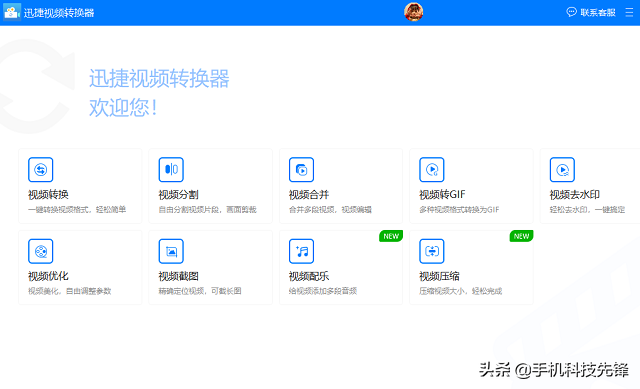The width and height of the screenshot is (640, 389).
Task: Open the 视频配乐 music note icon
Action: [301, 251]
